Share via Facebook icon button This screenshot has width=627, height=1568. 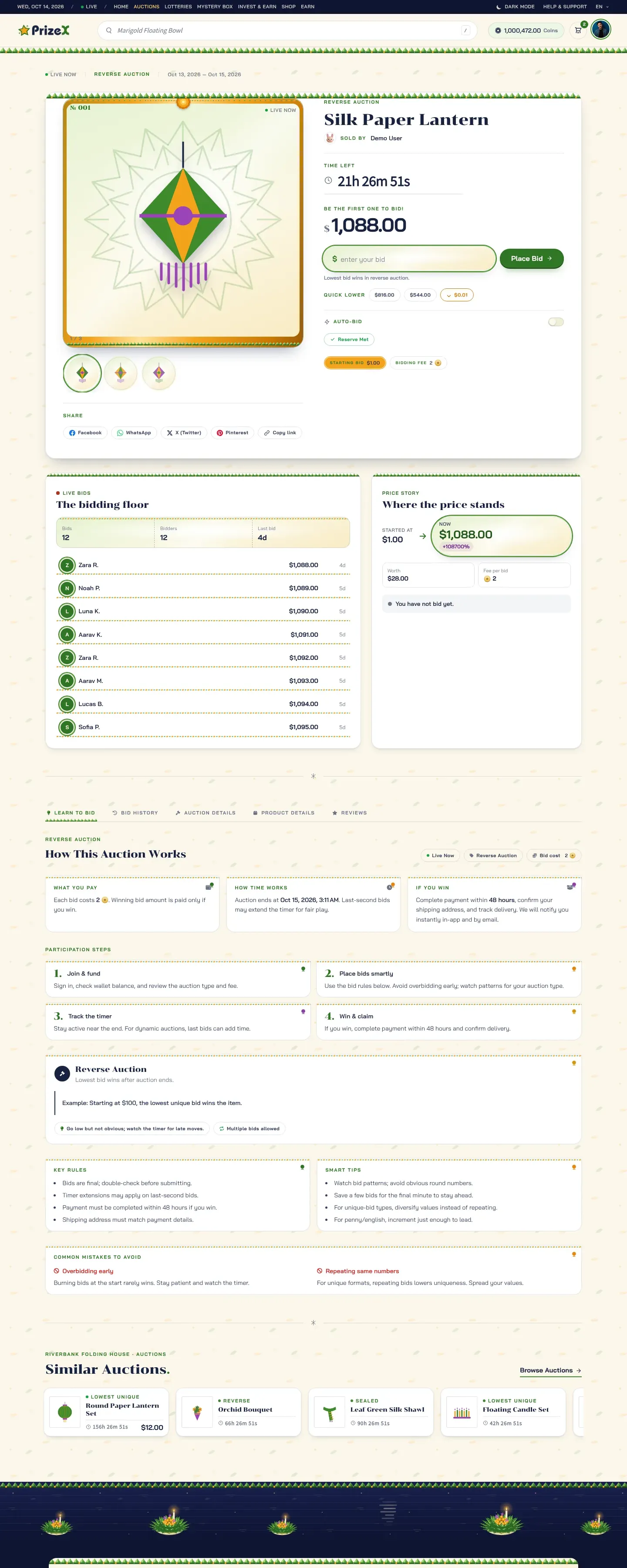85,433
